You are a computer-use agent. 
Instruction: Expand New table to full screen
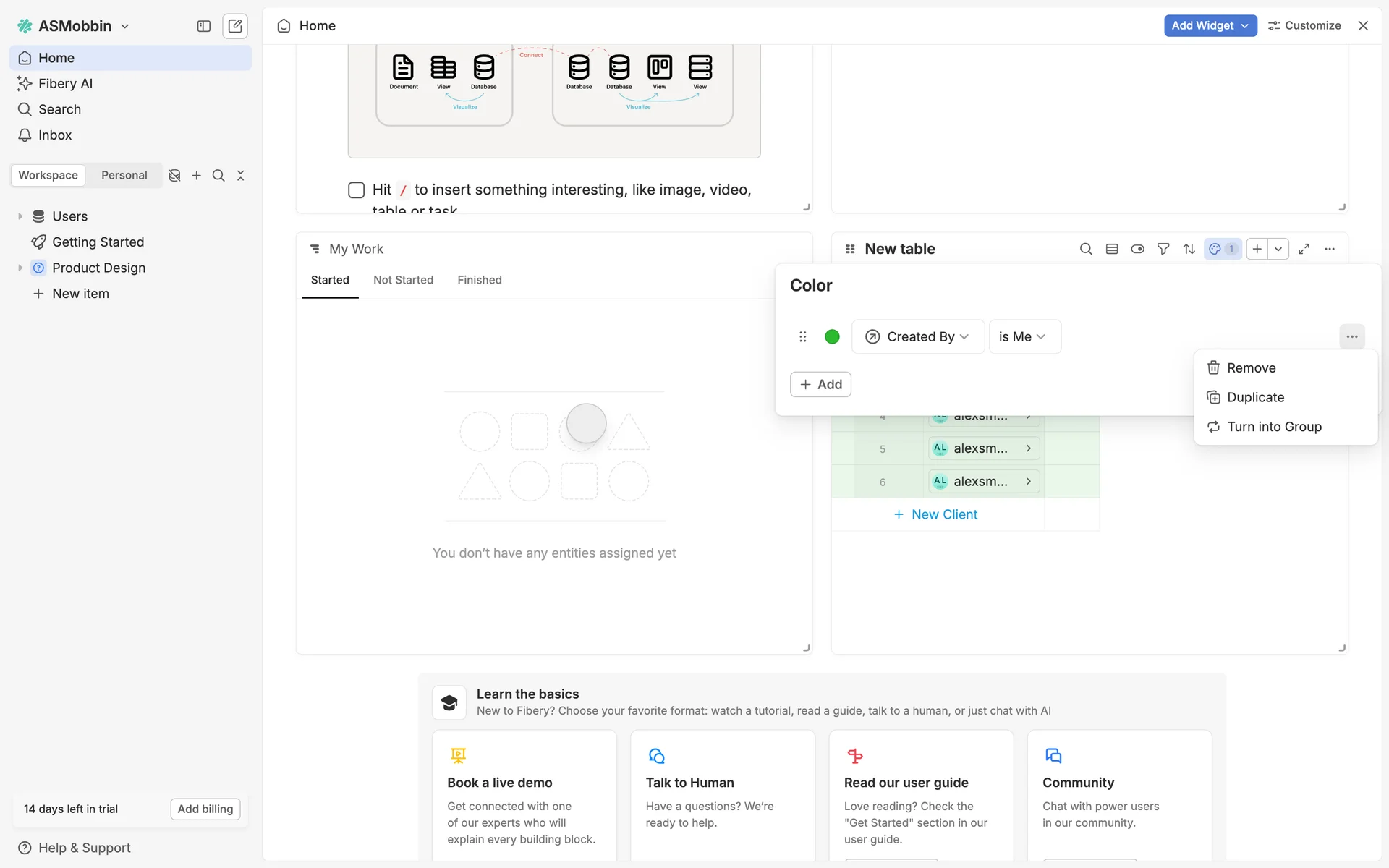1304,249
